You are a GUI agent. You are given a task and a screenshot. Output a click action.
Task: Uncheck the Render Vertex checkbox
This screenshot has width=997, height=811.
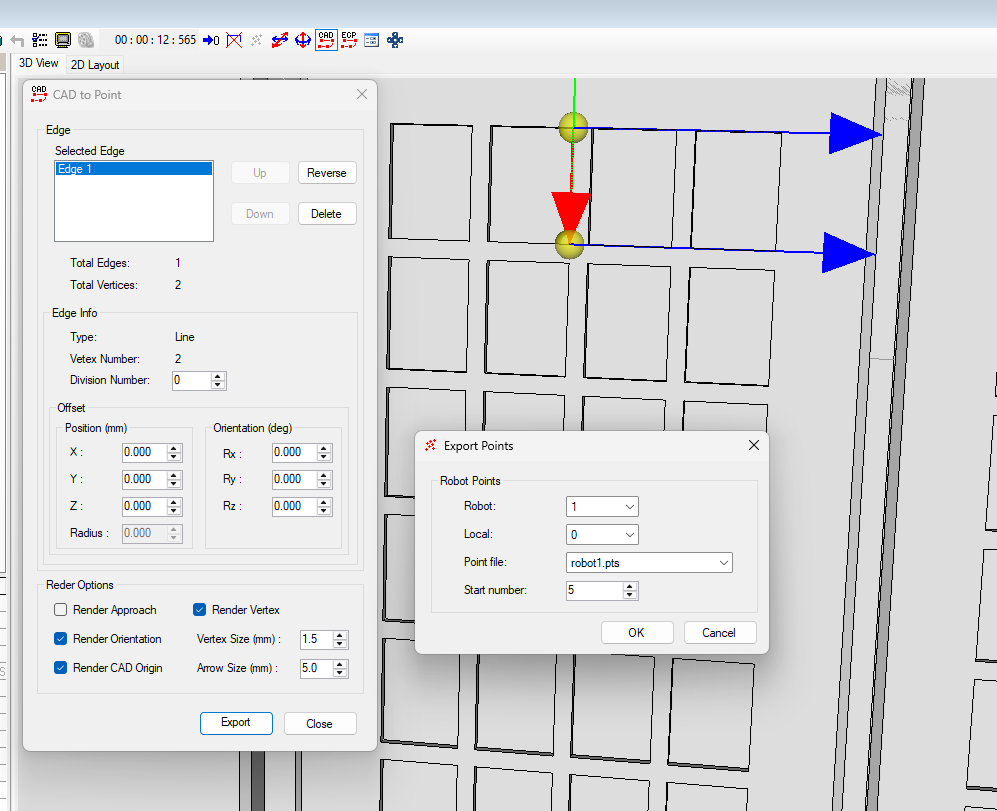[x=199, y=609]
